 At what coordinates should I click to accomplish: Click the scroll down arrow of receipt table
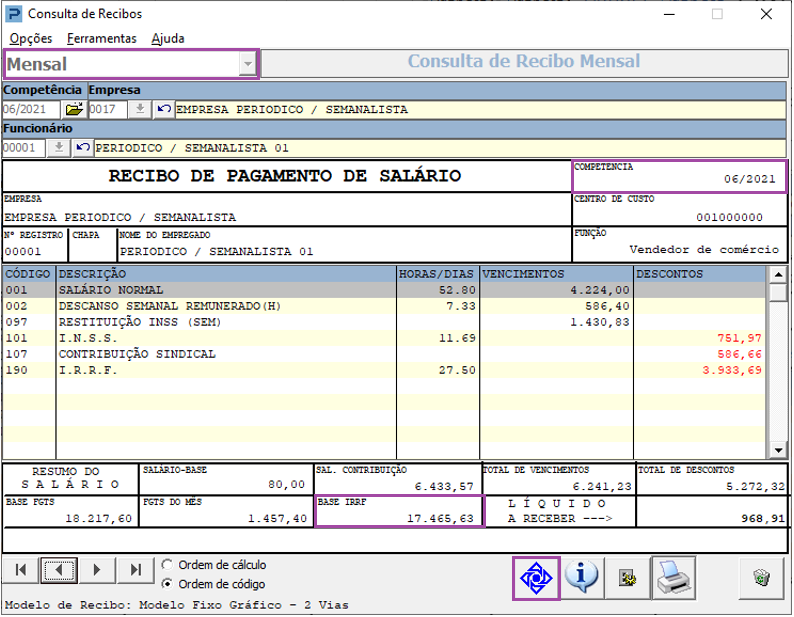778,450
